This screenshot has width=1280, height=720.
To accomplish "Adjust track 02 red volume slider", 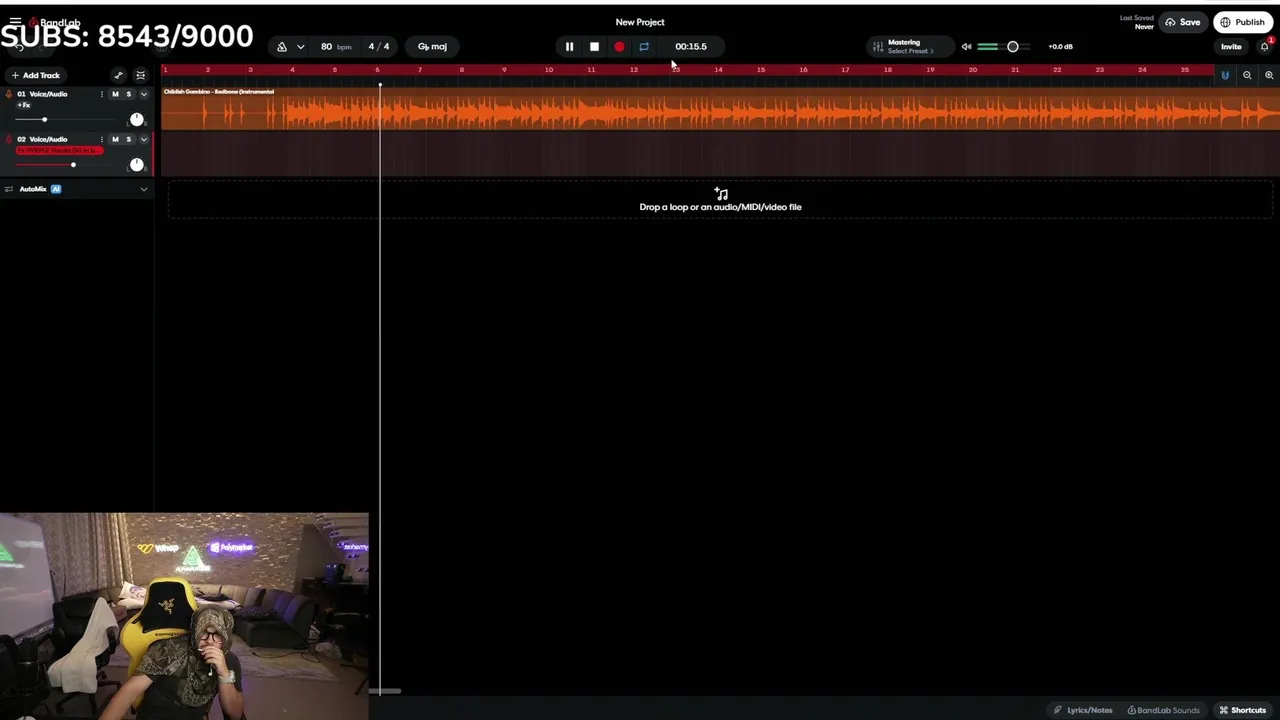I will pyautogui.click(x=73, y=164).
